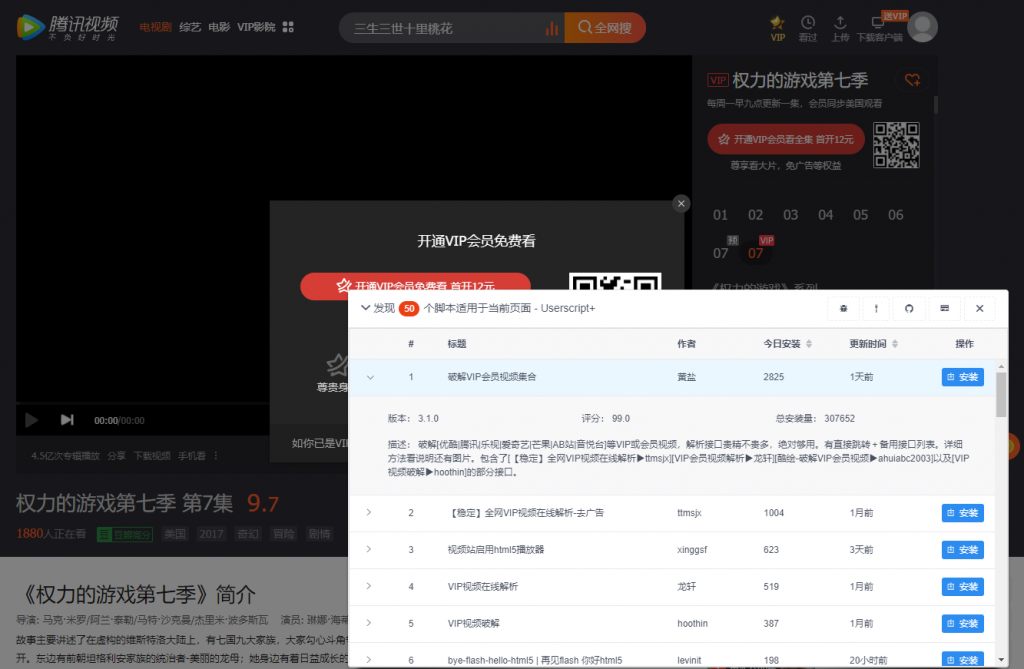Select episode 07 marked 预
The height and width of the screenshot is (669, 1024).
coord(720,253)
